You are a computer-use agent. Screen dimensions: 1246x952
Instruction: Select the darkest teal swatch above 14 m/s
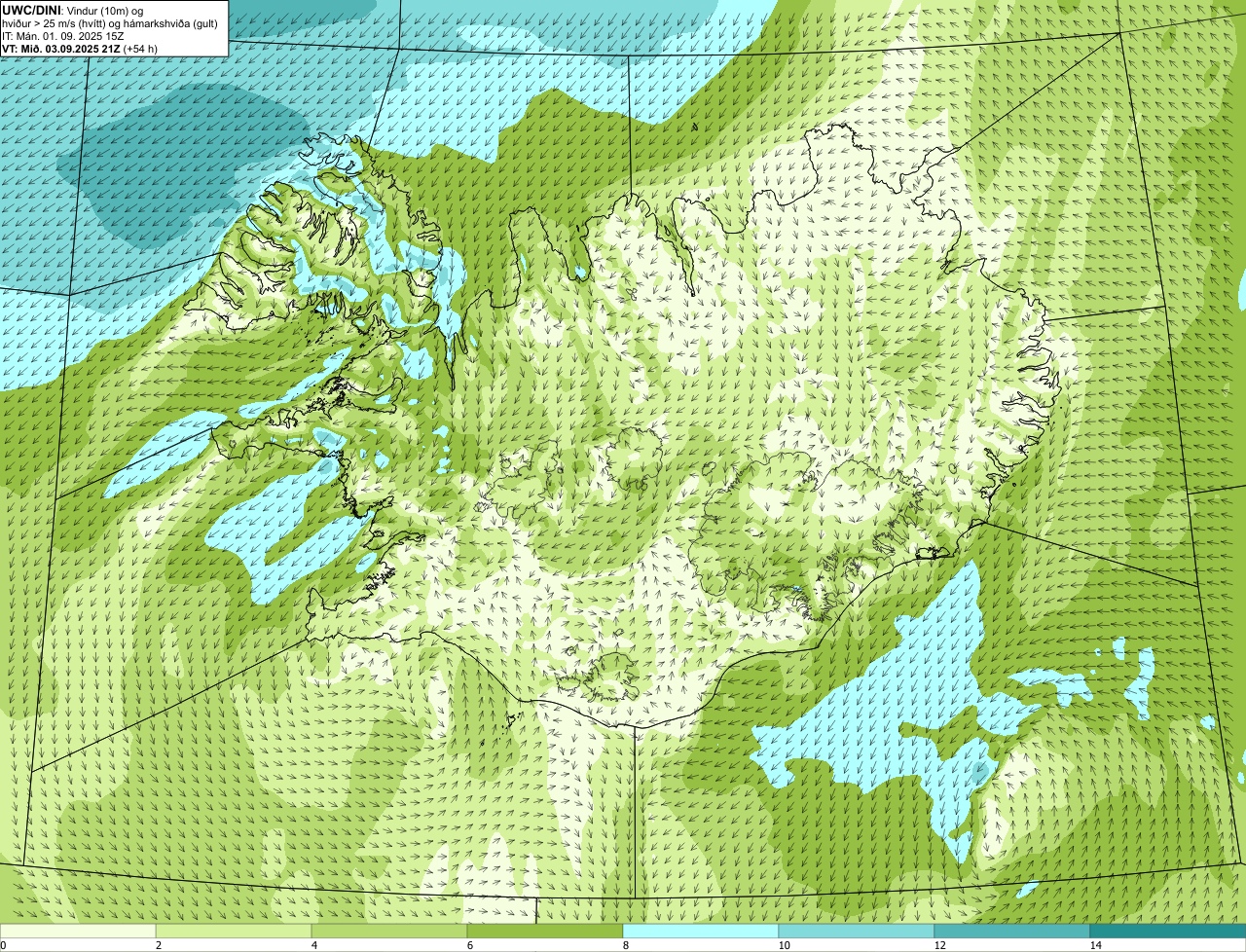pyautogui.click(x=1168, y=931)
